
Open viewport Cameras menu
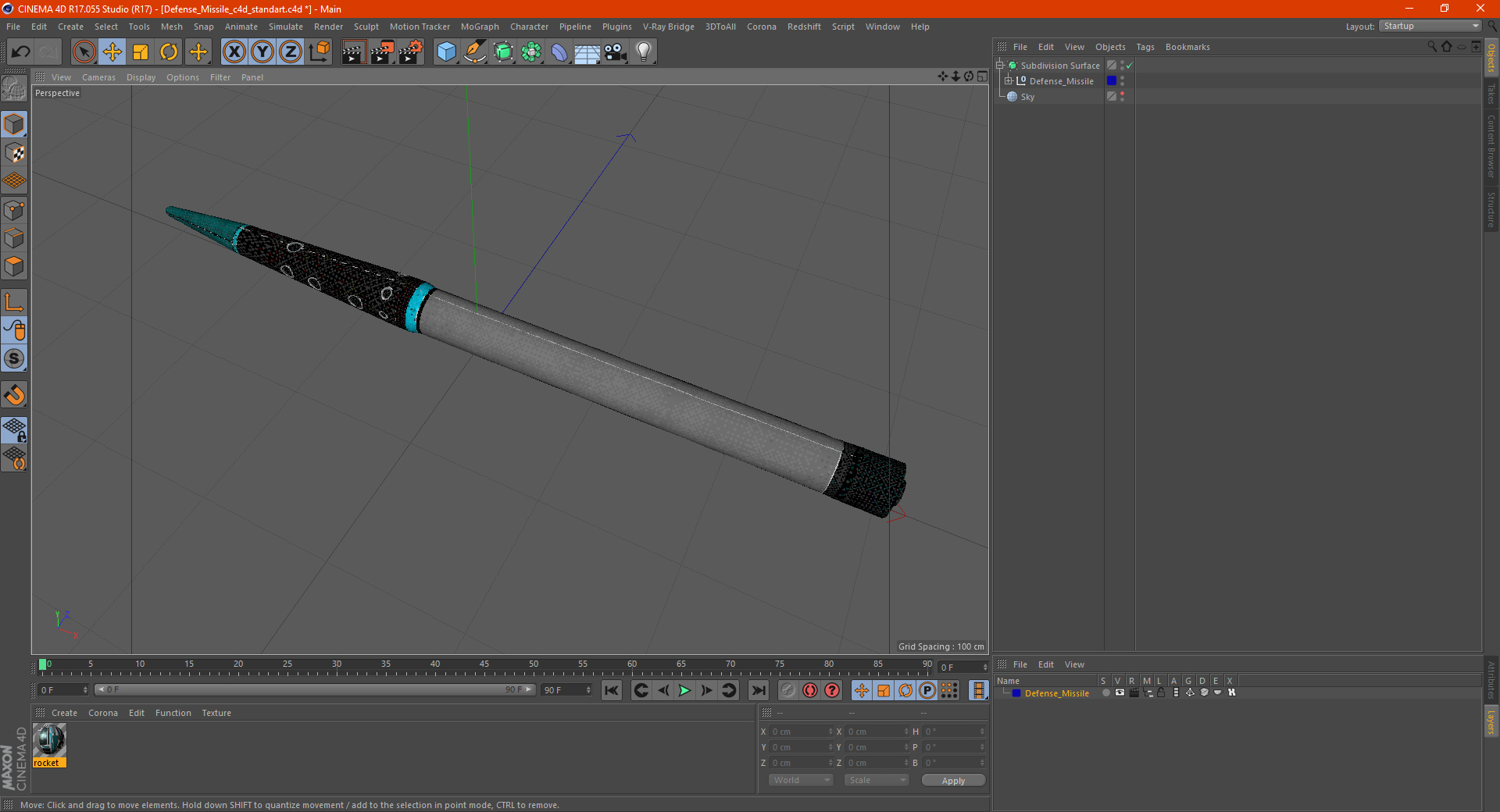click(98, 77)
